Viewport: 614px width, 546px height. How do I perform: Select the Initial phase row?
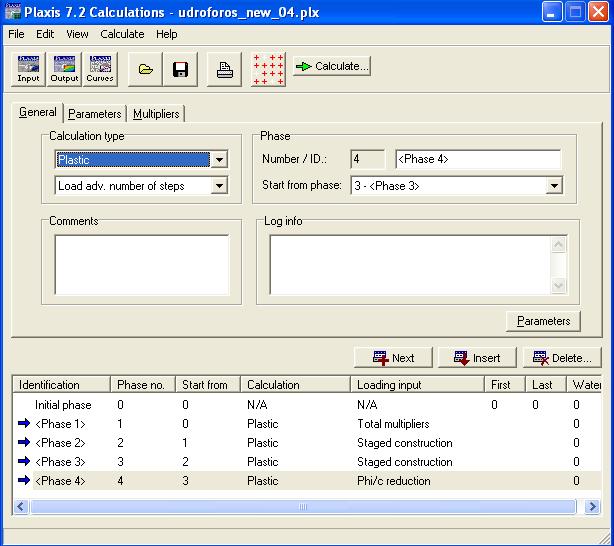pyautogui.click(x=307, y=405)
